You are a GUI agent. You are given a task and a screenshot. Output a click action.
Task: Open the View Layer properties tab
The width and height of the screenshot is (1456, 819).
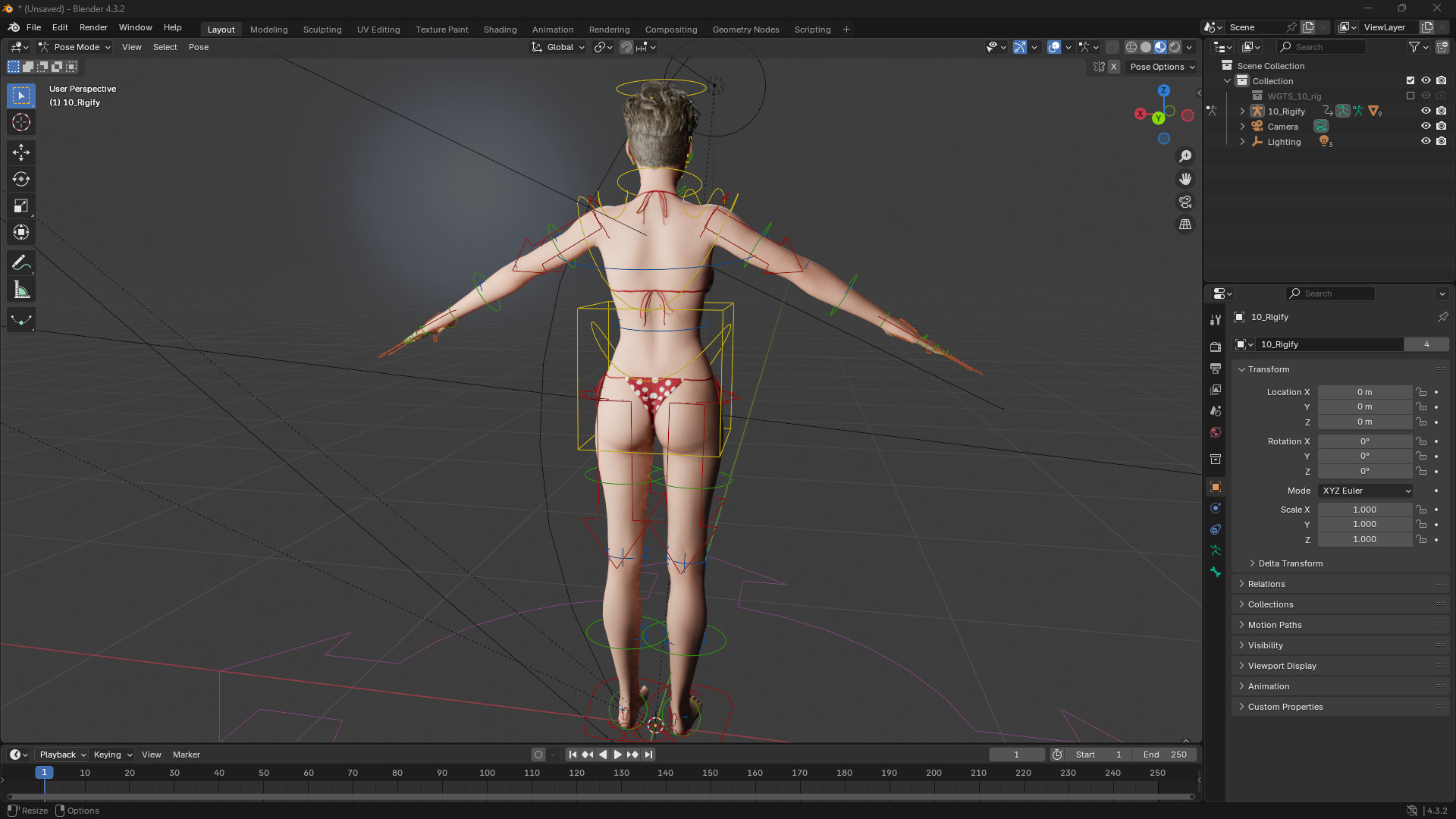[x=1216, y=389]
